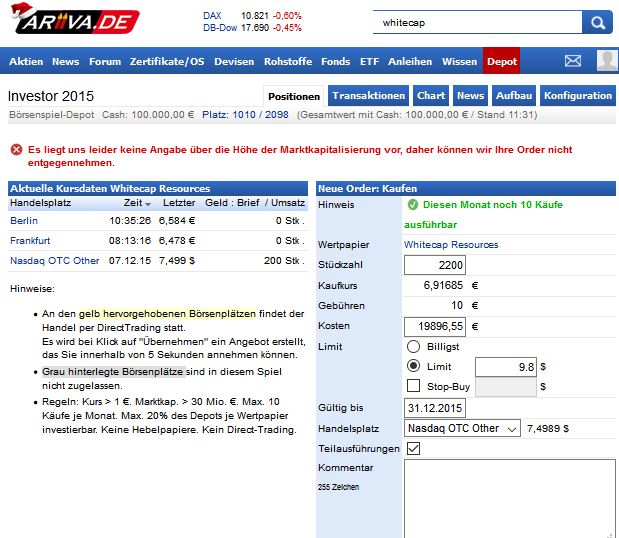Switch to the Konfiguration tab
The image size is (619, 538).
point(578,96)
